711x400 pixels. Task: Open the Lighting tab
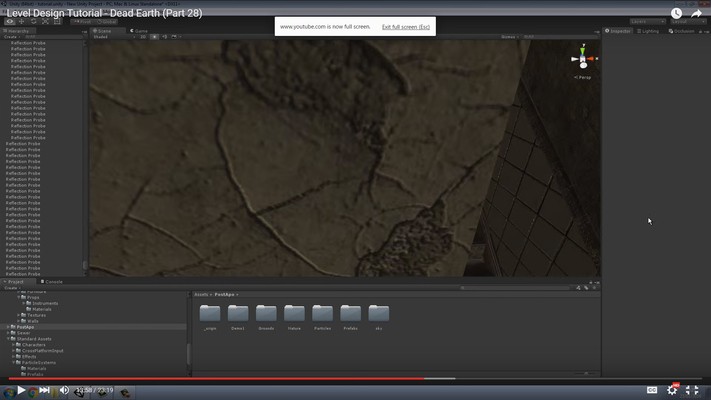(648, 31)
